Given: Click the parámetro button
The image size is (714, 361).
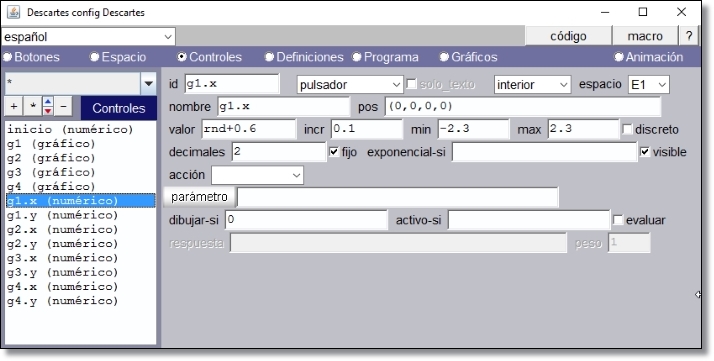Looking at the screenshot, I should pyautogui.click(x=199, y=197).
